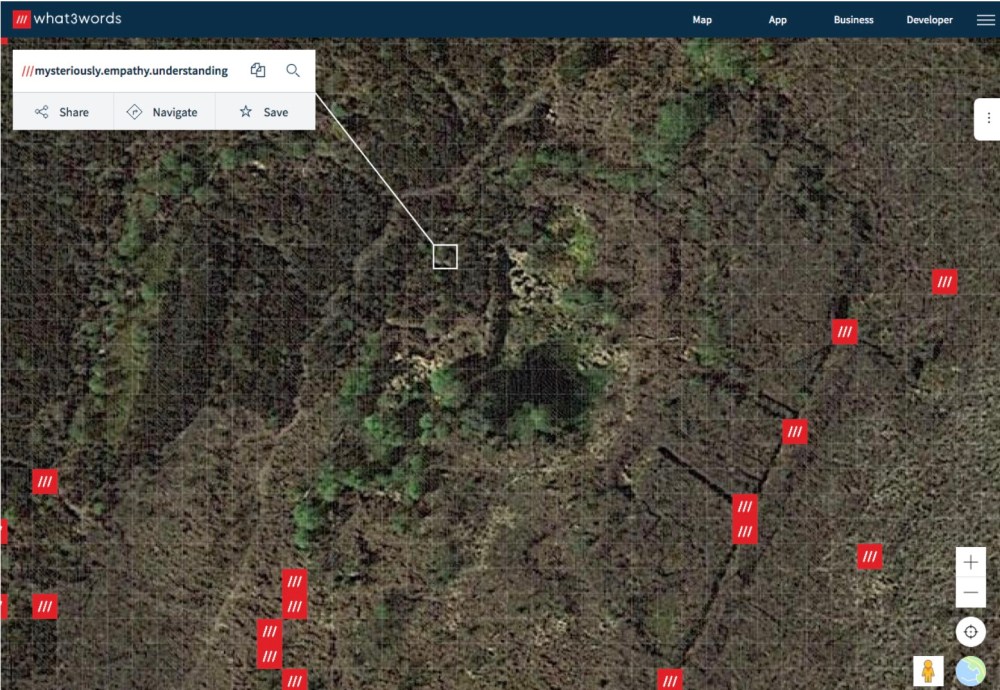Toggle the globe map-type button

coord(971,671)
